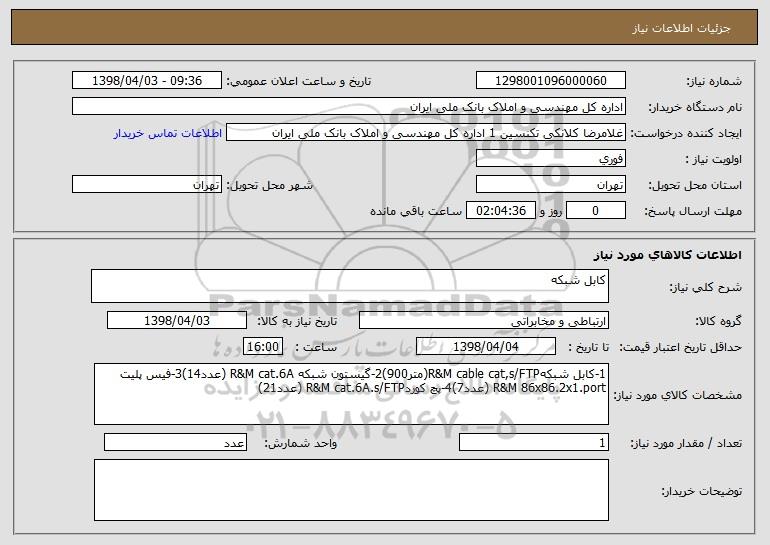Click general description field کابل شبکه
Screen dimensions: 770x545
[350, 286]
